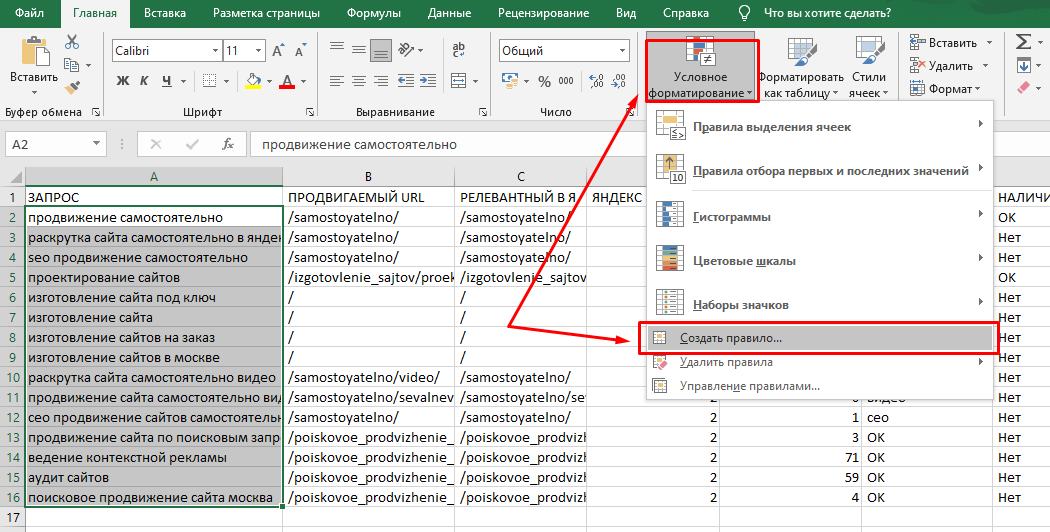Select cell with аудит сайтов

click(154, 478)
